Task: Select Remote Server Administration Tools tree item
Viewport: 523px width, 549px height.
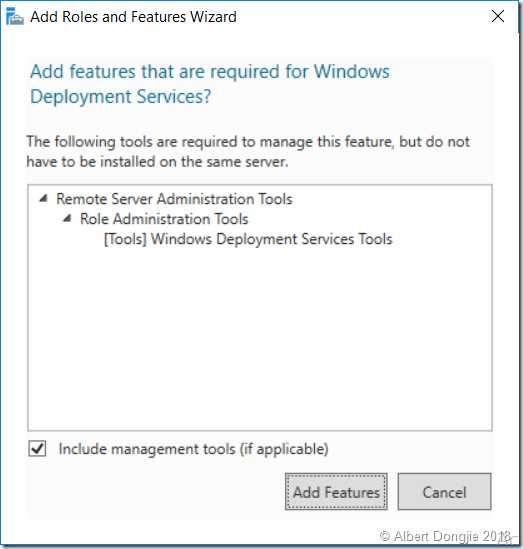Action: (174, 199)
